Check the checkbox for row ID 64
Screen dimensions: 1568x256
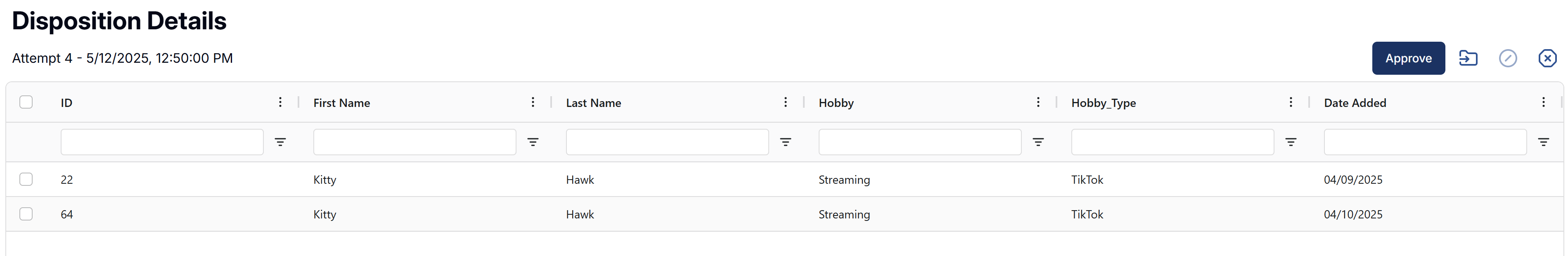pyautogui.click(x=26, y=214)
